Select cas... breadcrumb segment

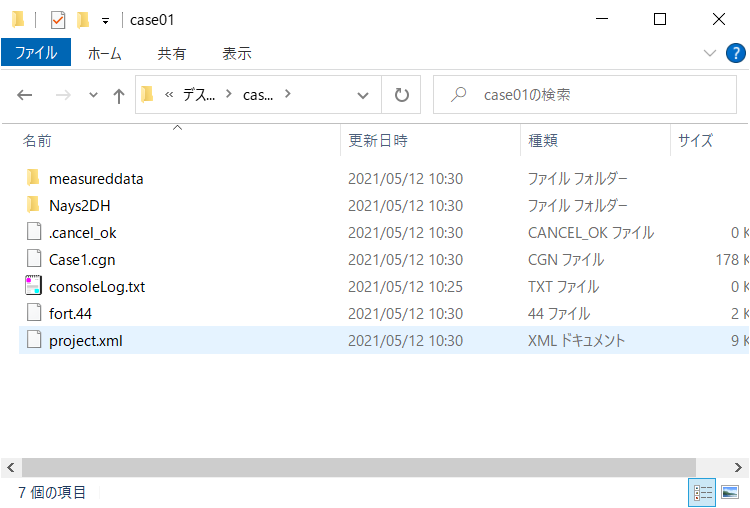258,95
